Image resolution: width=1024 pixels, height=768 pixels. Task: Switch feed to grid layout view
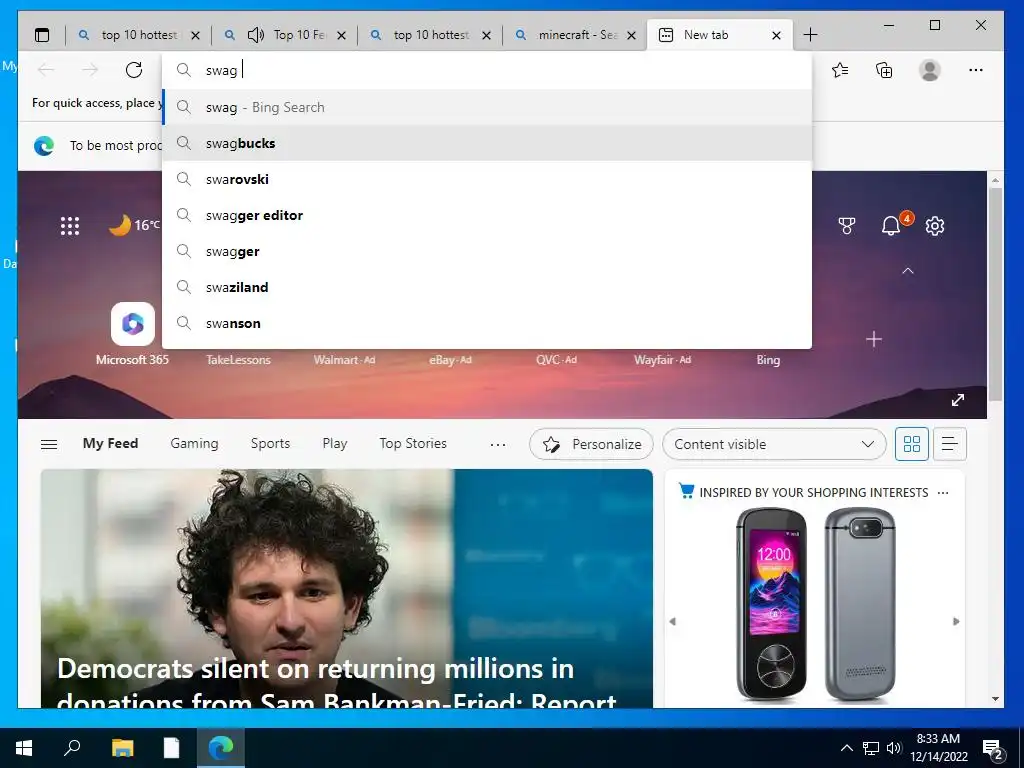click(912, 444)
